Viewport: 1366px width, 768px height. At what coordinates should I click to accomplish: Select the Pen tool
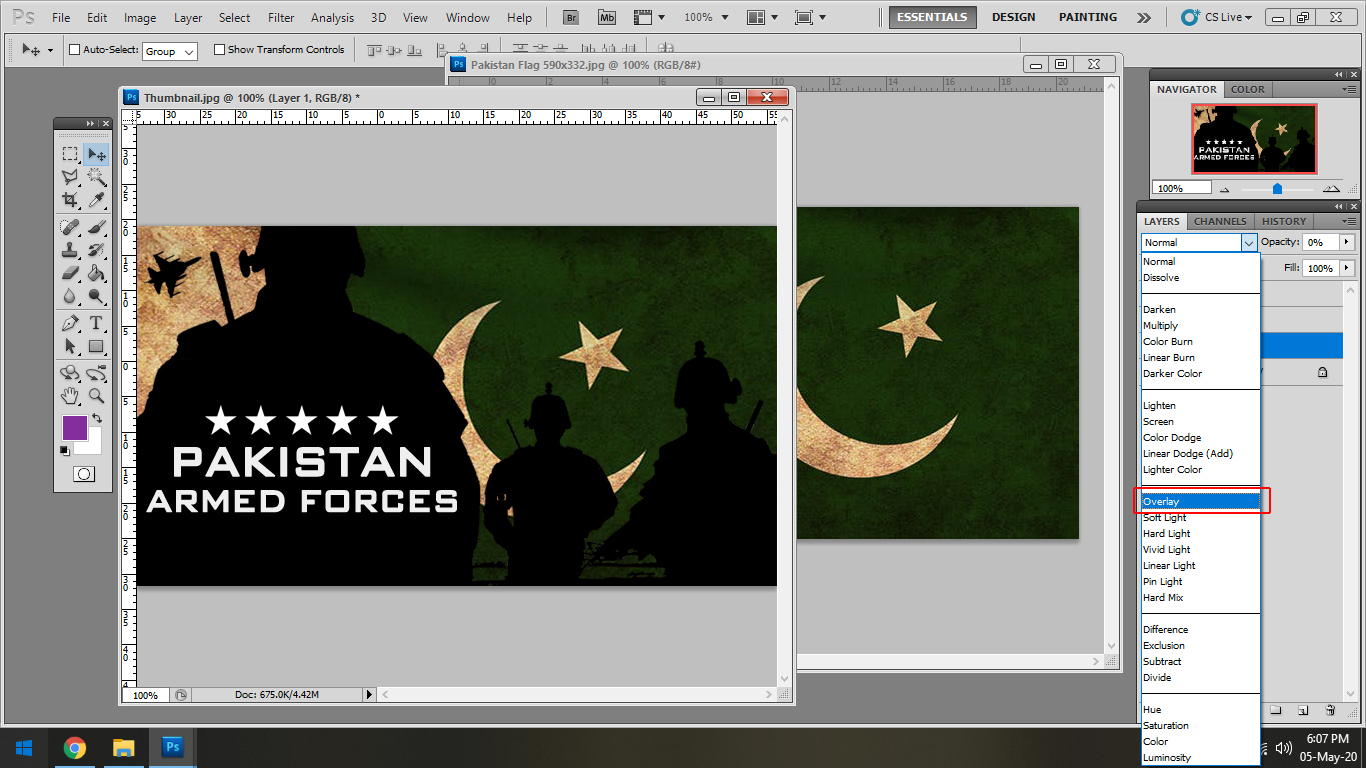coord(70,323)
